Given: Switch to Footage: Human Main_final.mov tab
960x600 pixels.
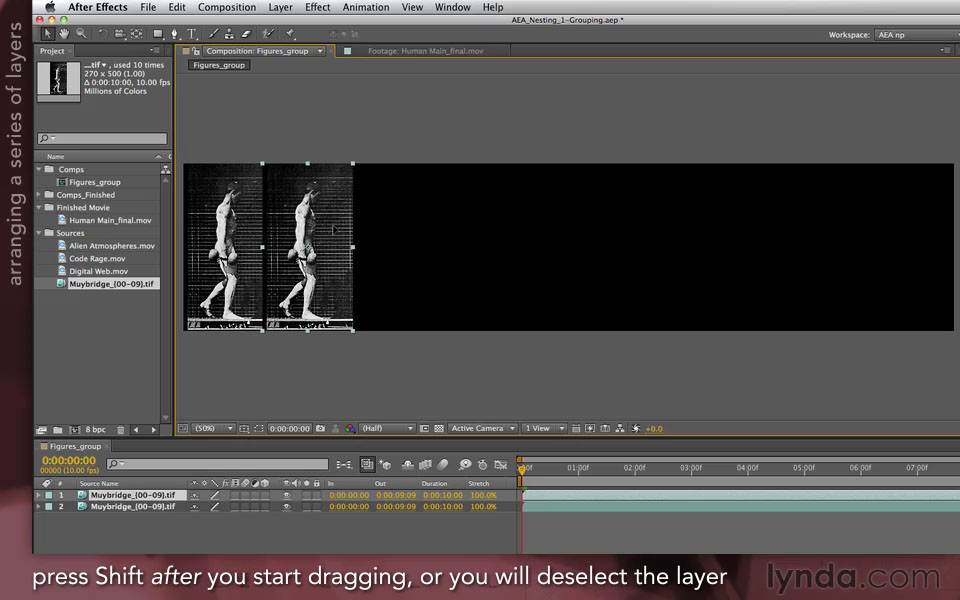Looking at the screenshot, I should pyautogui.click(x=426, y=51).
